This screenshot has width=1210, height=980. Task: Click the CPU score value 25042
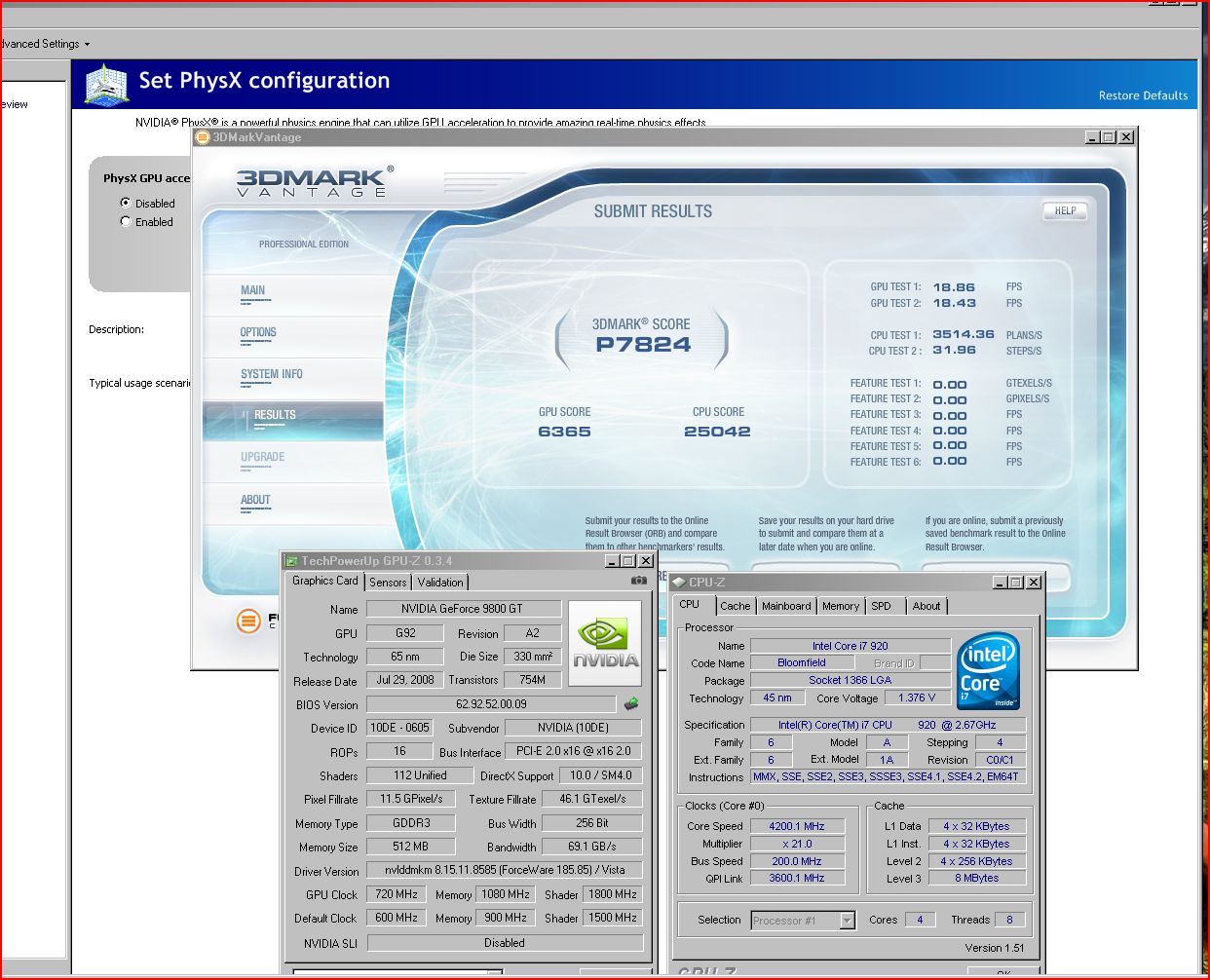pos(717,431)
